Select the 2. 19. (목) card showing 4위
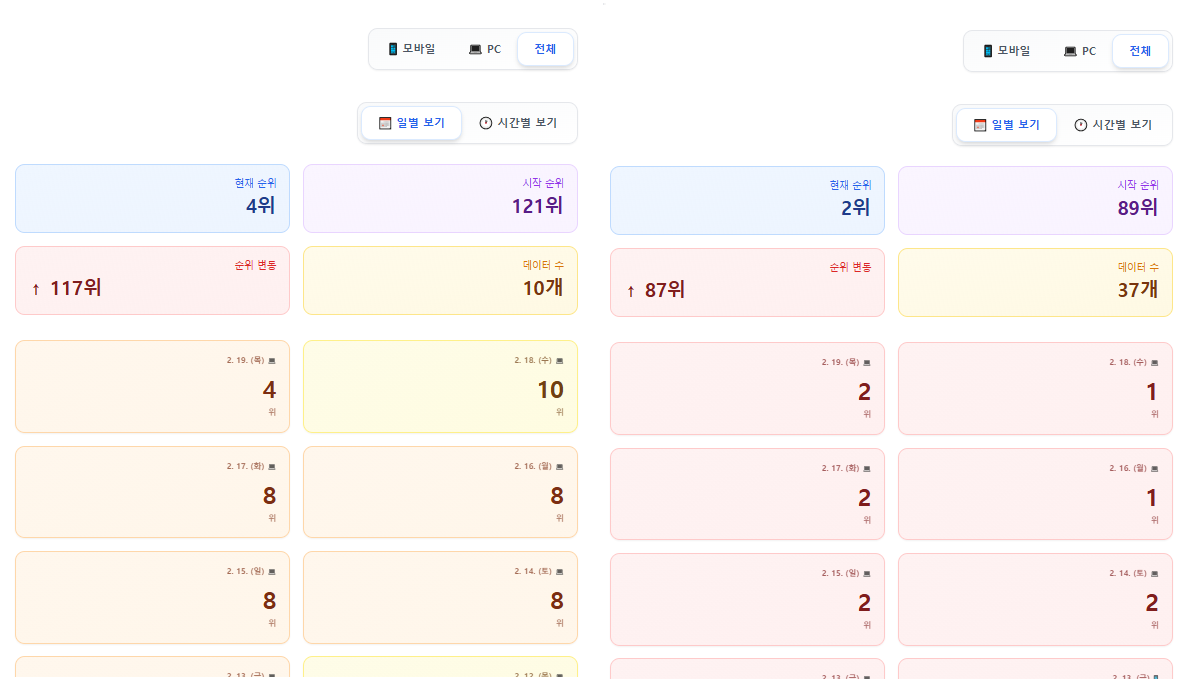The height and width of the screenshot is (686, 1188). (152, 386)
